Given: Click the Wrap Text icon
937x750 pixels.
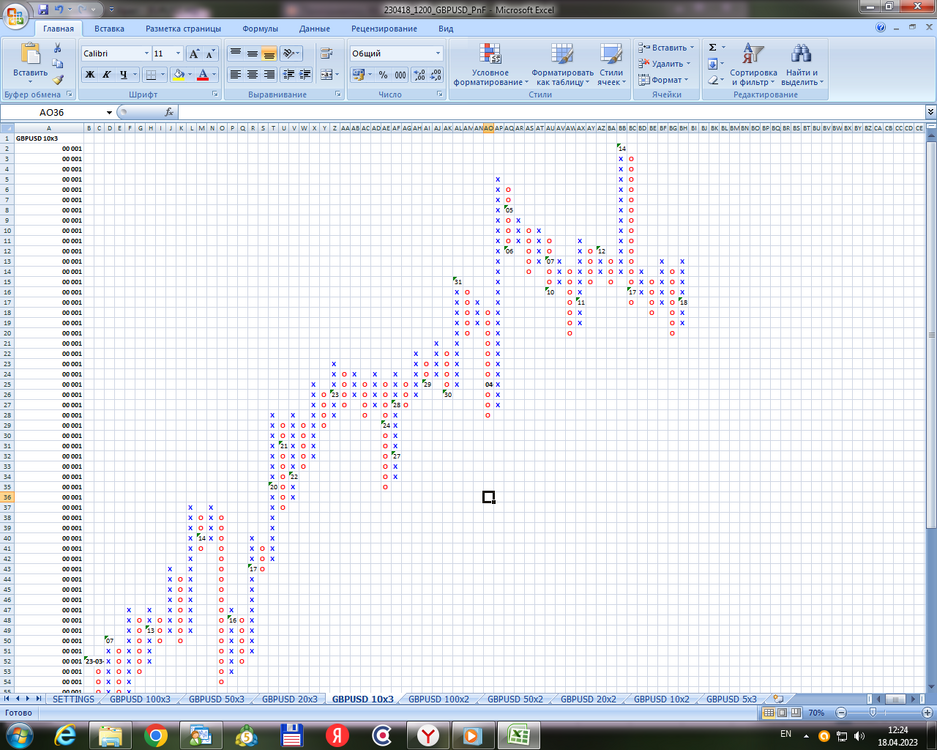Looking at the screenshot, I should [326, 54].
